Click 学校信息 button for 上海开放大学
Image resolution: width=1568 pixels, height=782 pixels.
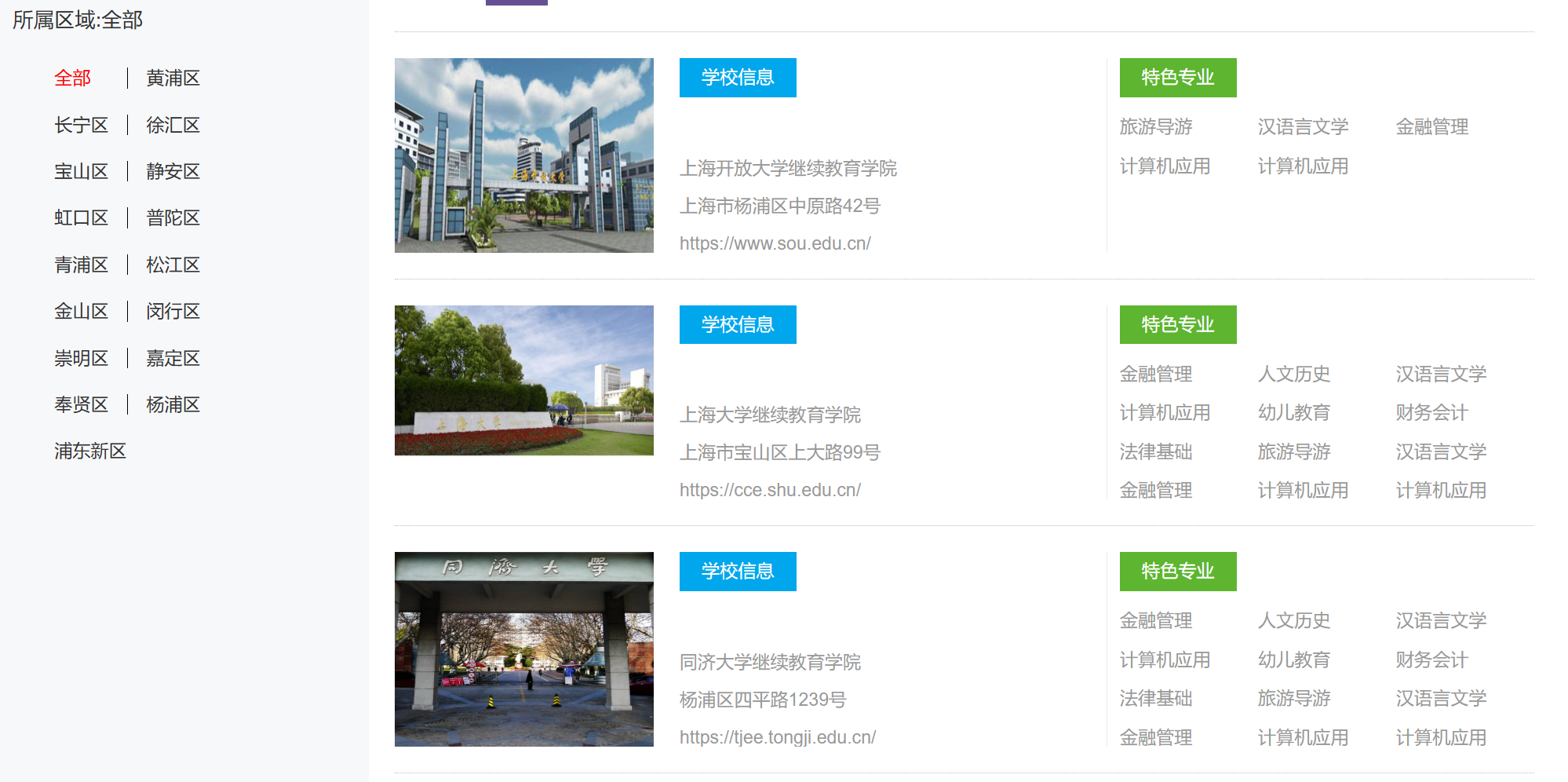pos(737,78)
